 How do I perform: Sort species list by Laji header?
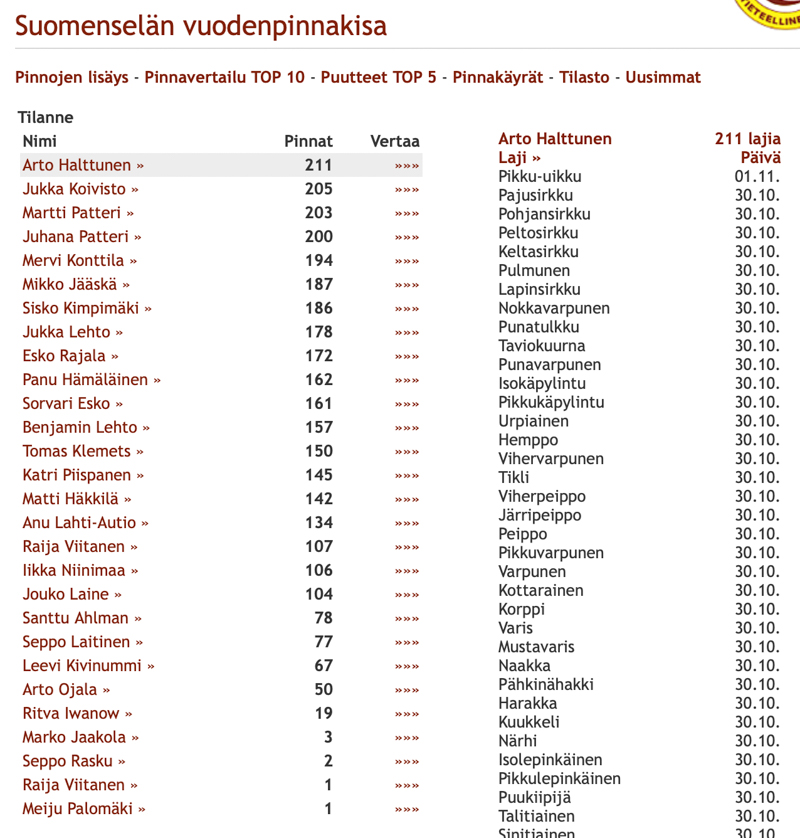pyautogui.click(x=519, y=158)
